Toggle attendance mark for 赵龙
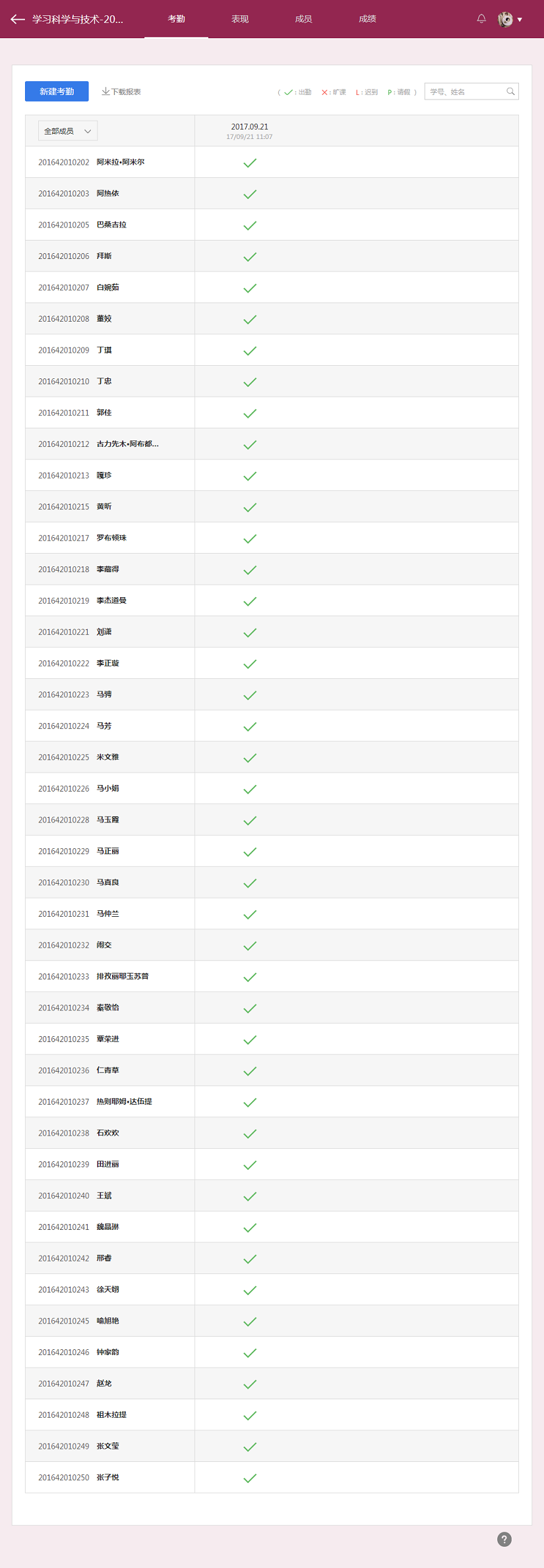Viewport: 544px width, 1568px height. point(250,1384)
